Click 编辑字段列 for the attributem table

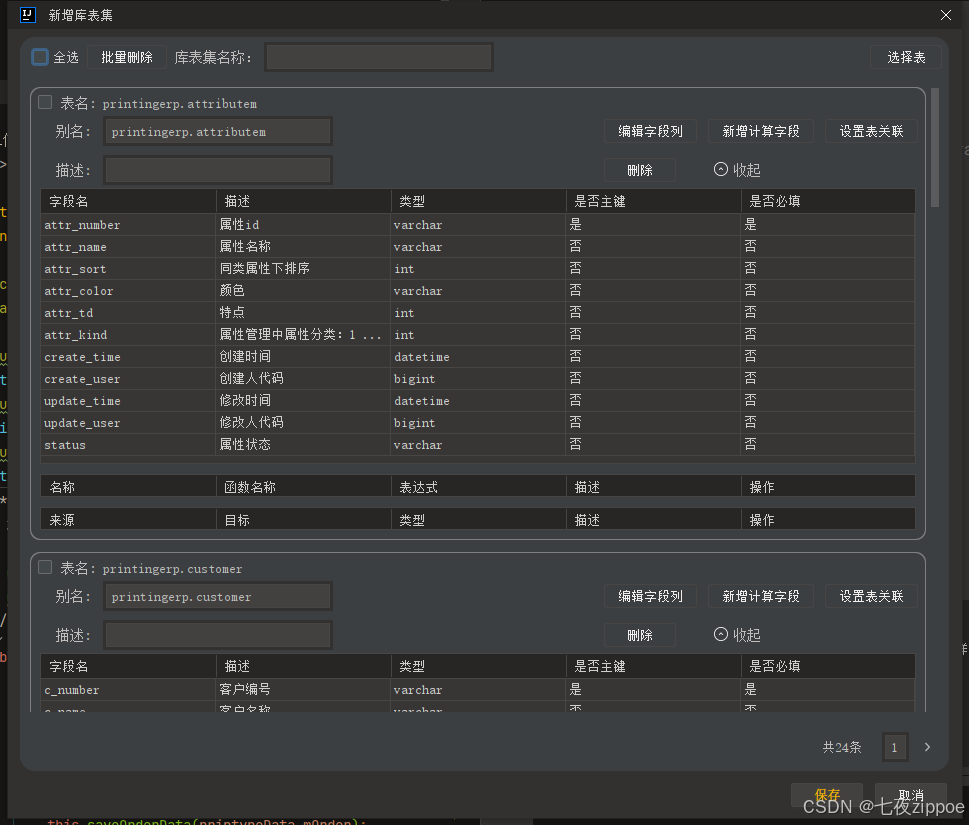click(x=650, y=130)
